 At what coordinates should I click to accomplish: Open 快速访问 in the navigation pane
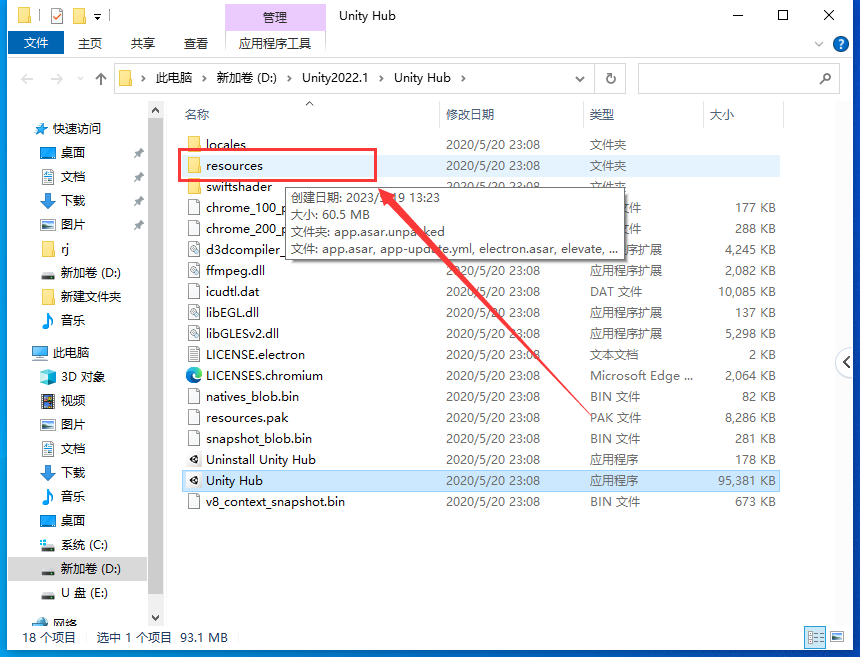[x=76, y=128]
